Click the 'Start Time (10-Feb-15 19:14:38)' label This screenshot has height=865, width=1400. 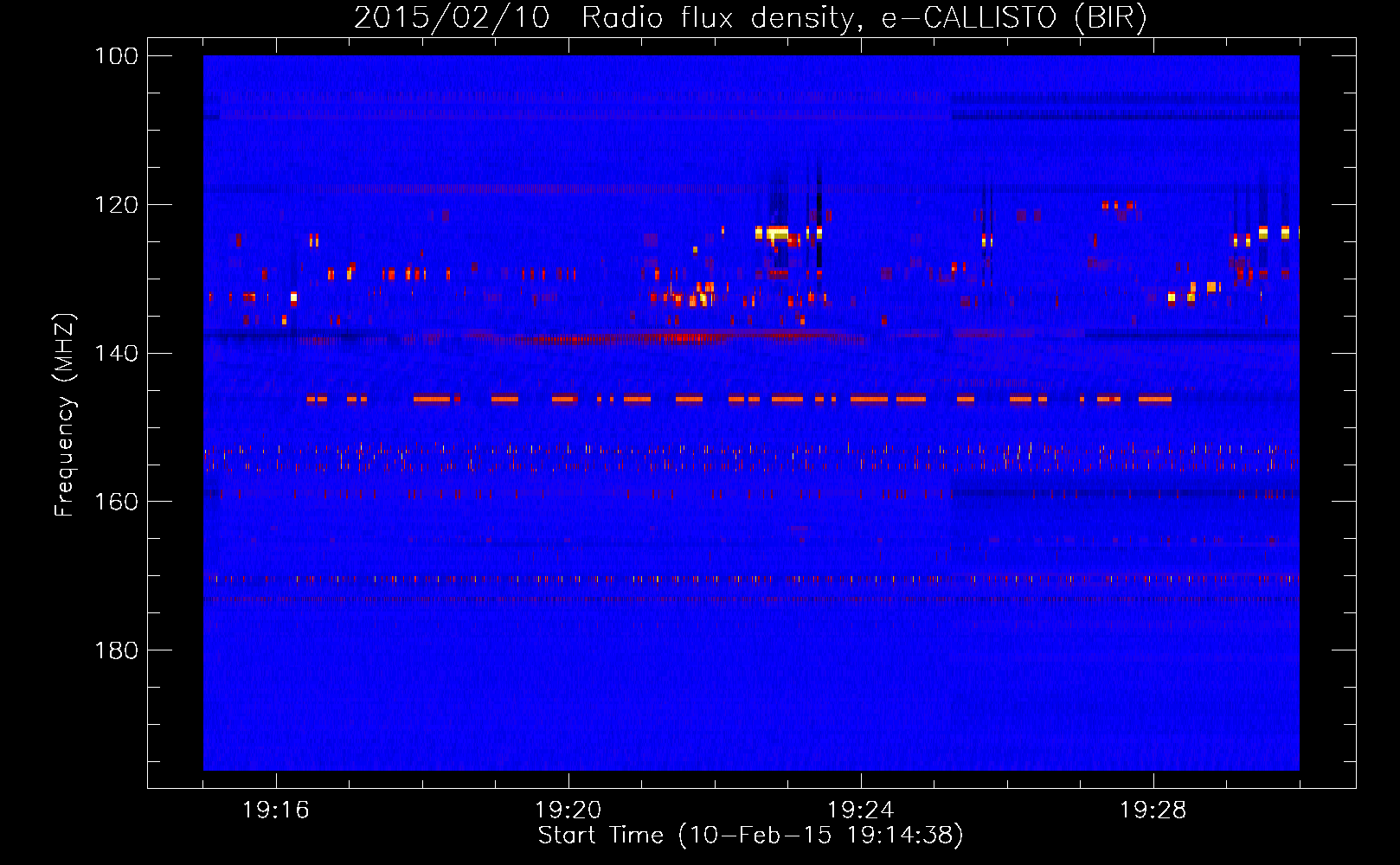coord(751,836)
